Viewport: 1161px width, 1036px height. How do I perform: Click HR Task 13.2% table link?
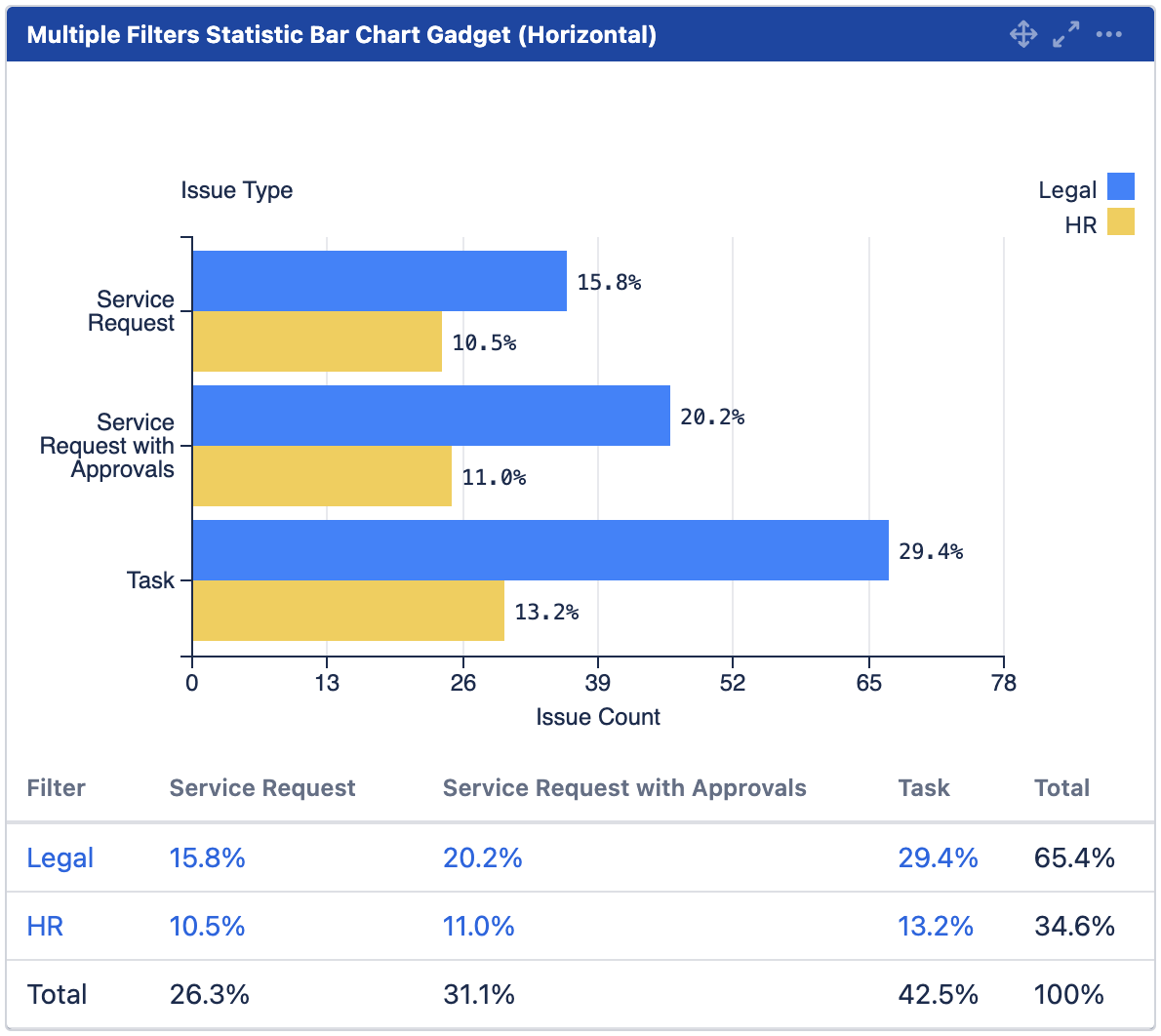click(x=936, y=927)
